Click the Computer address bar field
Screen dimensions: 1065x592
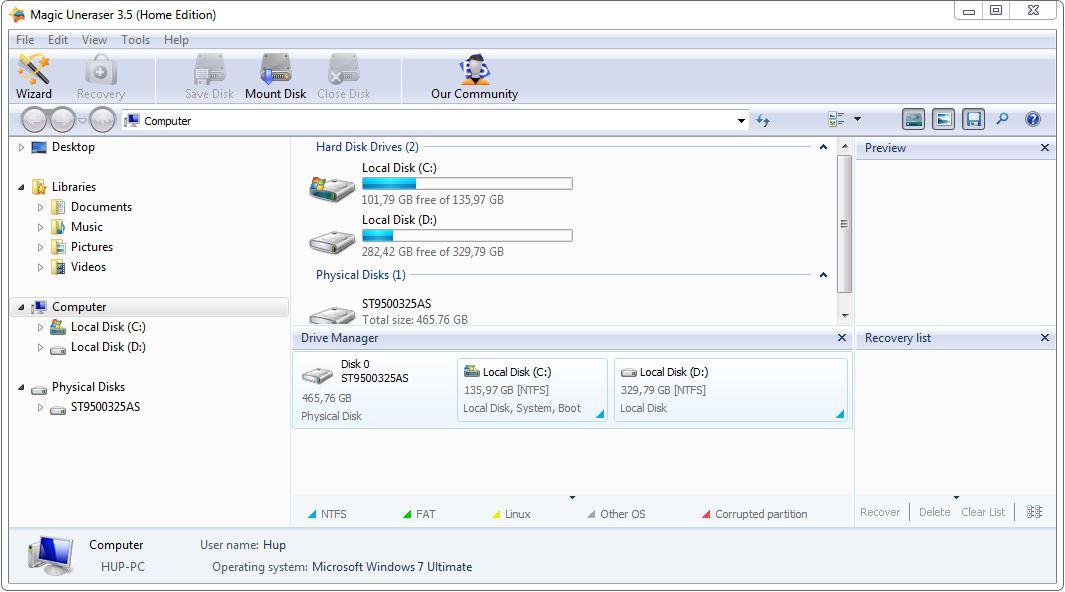pos(436,121)
